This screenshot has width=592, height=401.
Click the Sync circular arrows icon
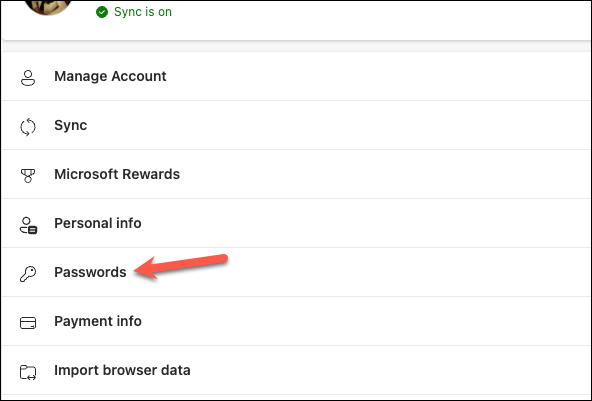pyautogui.click(x=28, y=127)
